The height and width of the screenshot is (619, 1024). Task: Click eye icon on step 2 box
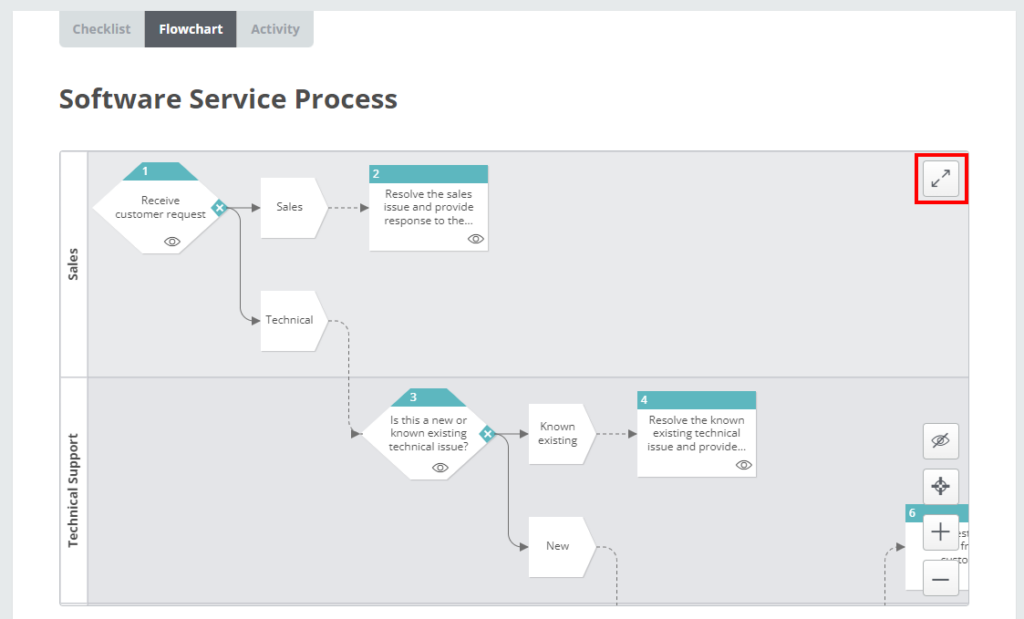click(x=475, y=239)
